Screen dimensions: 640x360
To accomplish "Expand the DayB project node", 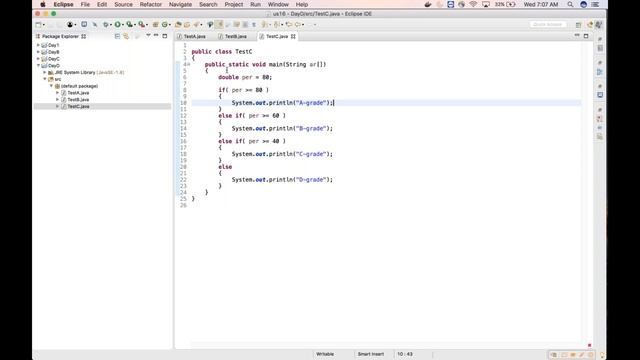I will (38, 52).
